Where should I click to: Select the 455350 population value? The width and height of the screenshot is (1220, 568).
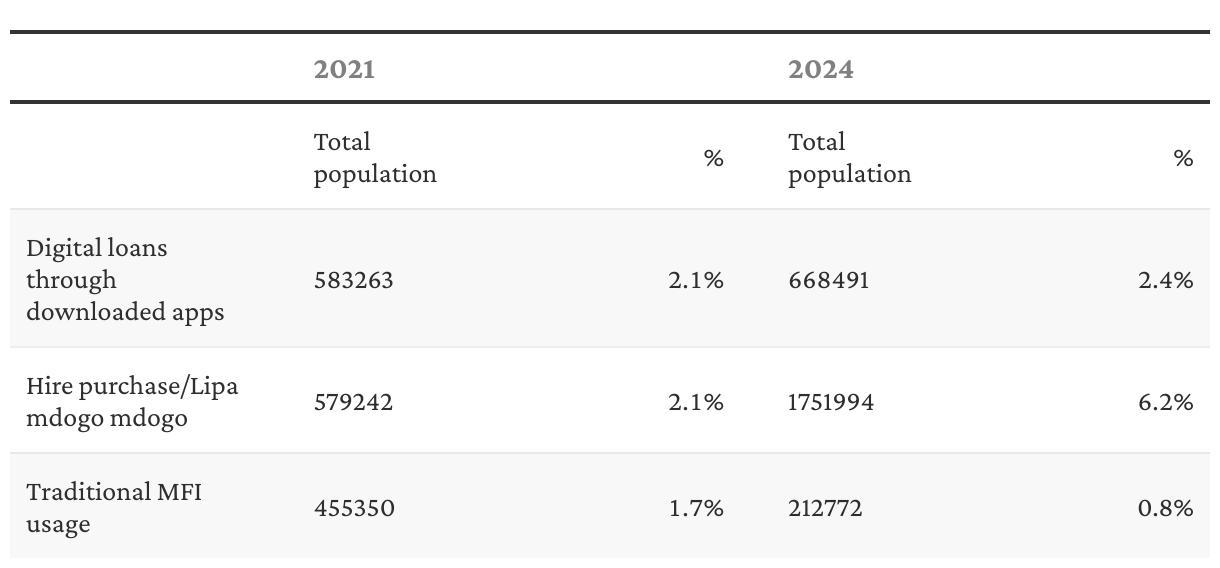point(354,508)
